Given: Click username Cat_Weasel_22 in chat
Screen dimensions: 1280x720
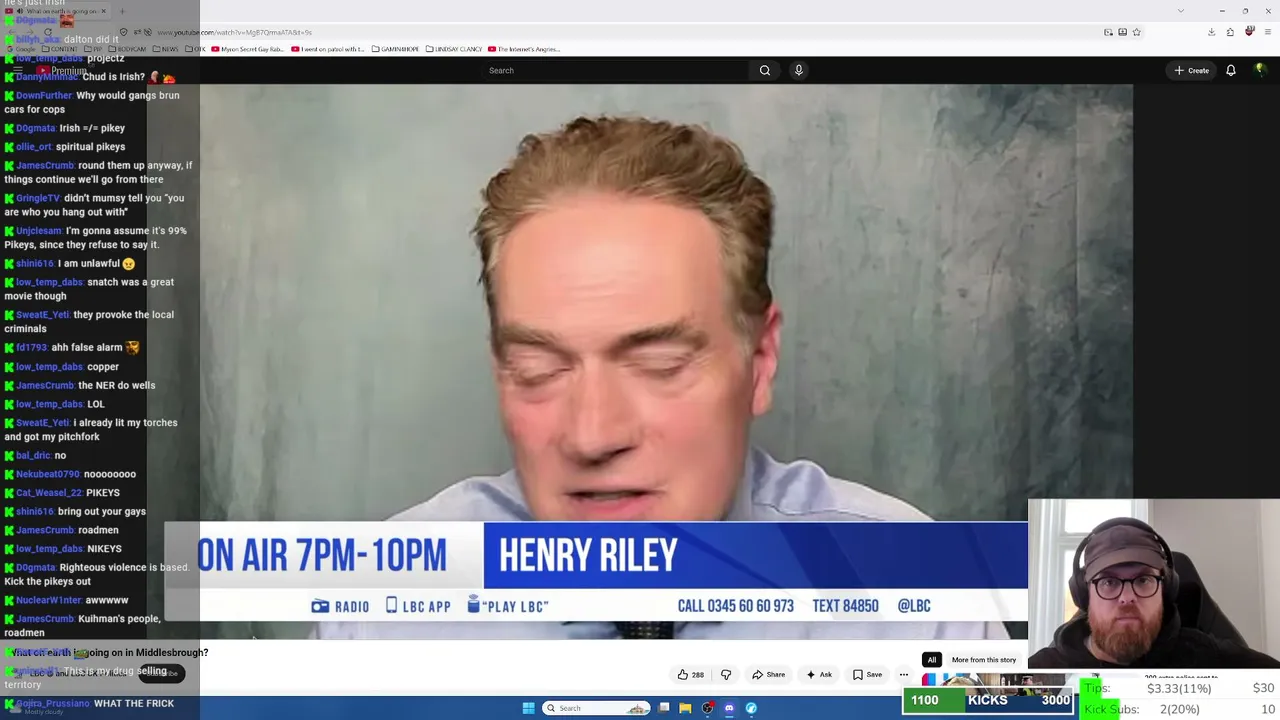Looking at the screenshot, I should click(x=49, y=493).
